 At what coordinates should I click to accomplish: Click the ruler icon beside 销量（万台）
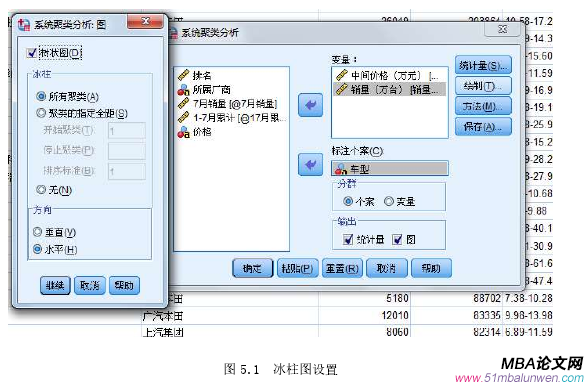[x=342, y=89]
